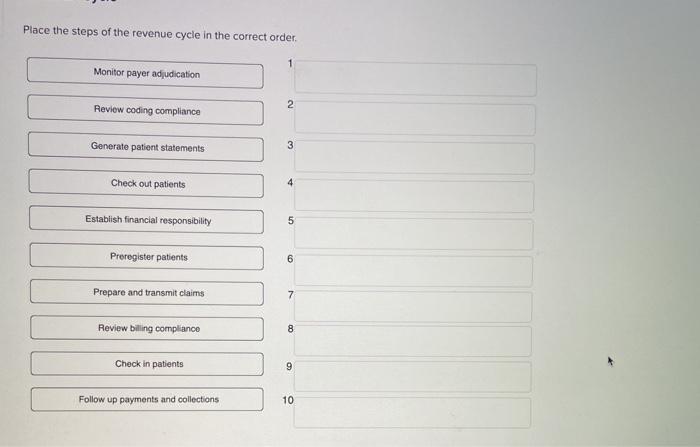Image resolution: width=700 pixels, height=447 pixels.
Task: Click empty answer slot number 2
Action: click(x=415, y=118)
